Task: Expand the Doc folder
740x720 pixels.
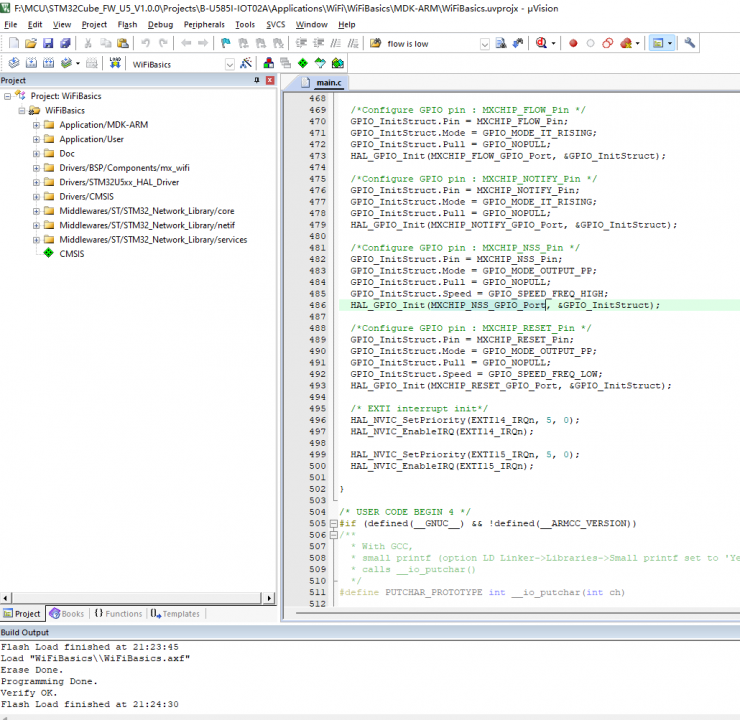Action: click(36, 154)
